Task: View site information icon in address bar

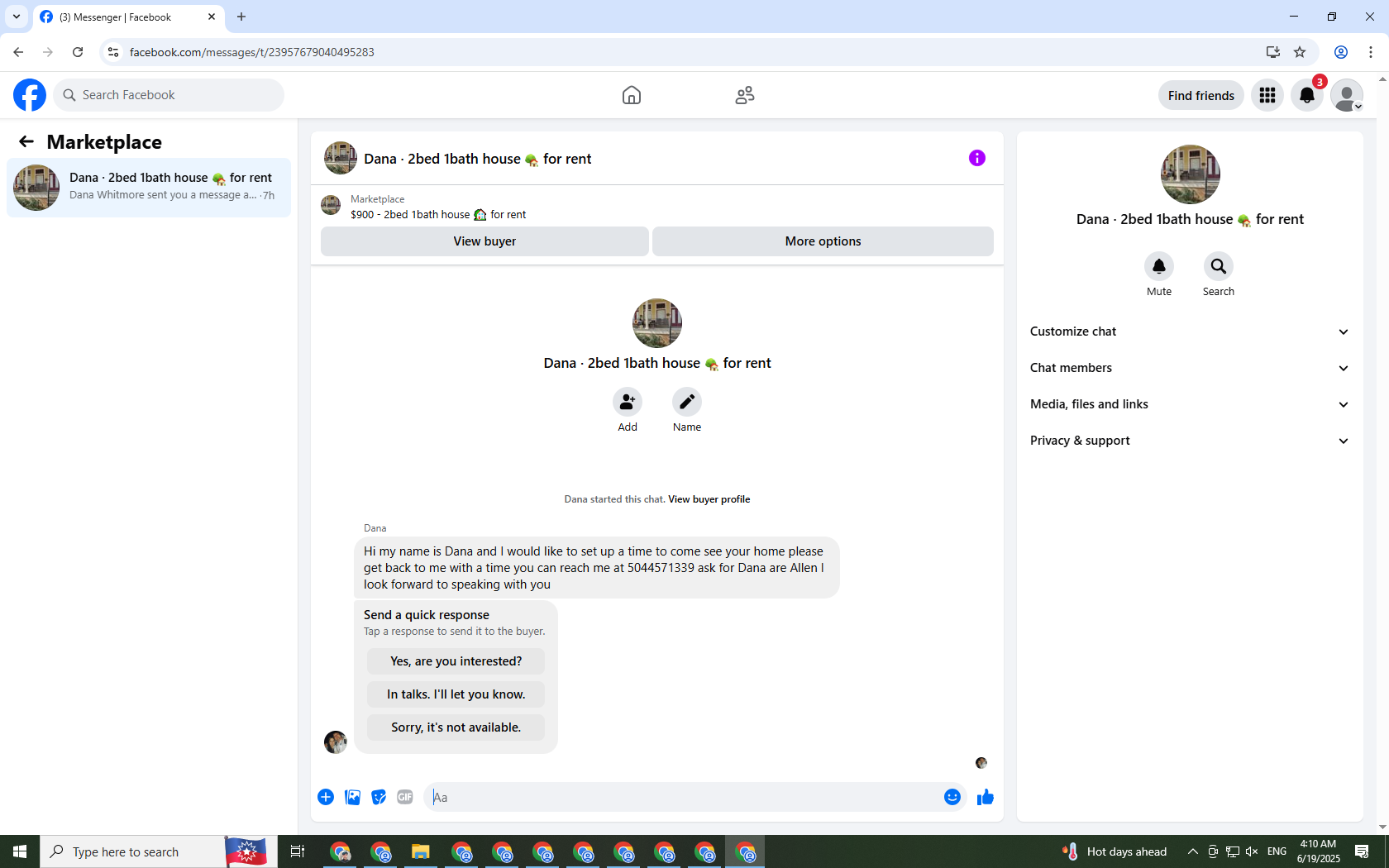Action: click(x=113, y=52)
